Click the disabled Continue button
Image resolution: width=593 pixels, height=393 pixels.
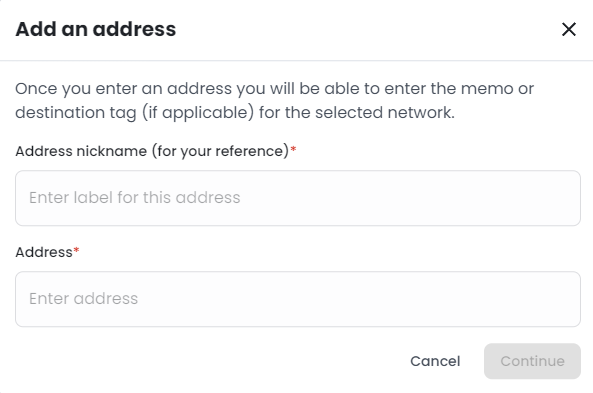point(532,361)
